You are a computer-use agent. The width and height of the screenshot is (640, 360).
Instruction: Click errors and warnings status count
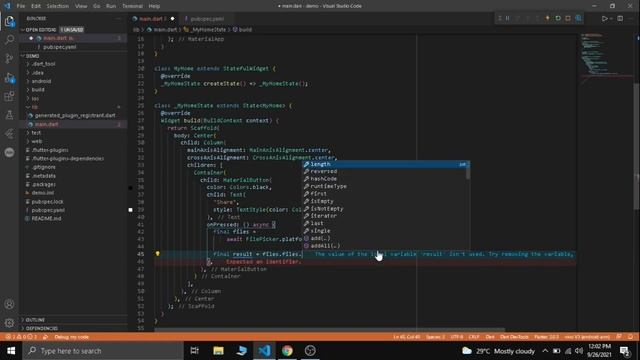pos(21,337)
